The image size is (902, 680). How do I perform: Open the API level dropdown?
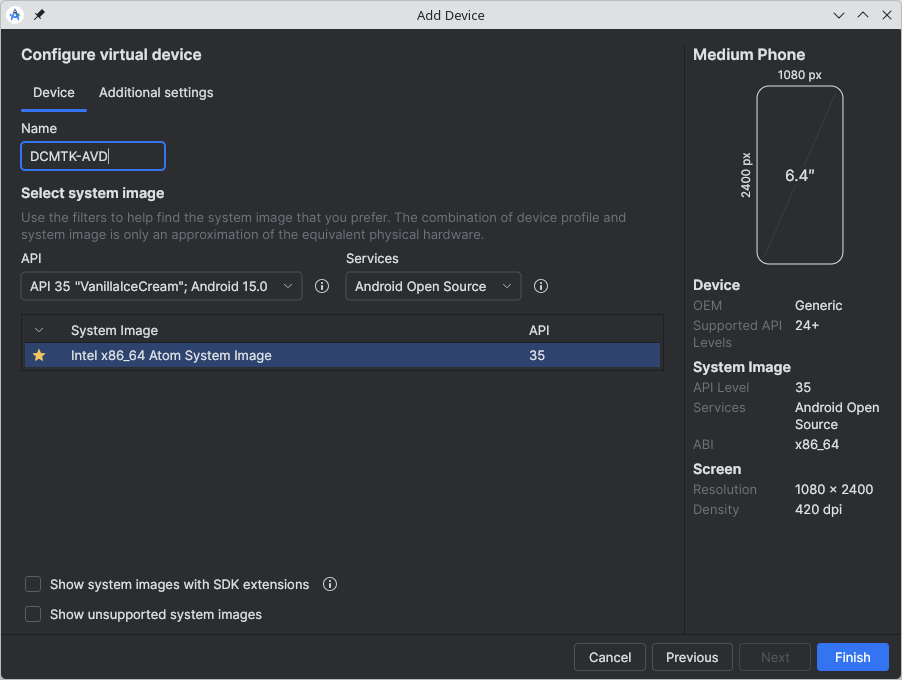tap(161, 286)
